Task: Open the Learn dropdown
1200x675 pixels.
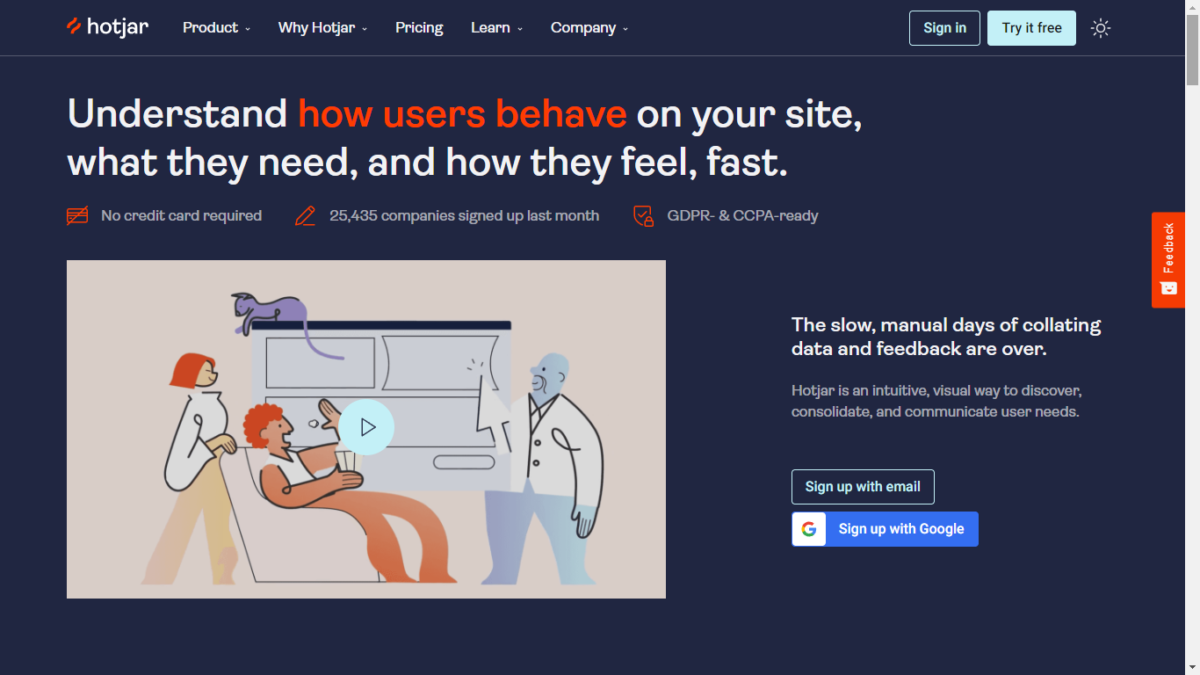Action: [x=497, y=28]
